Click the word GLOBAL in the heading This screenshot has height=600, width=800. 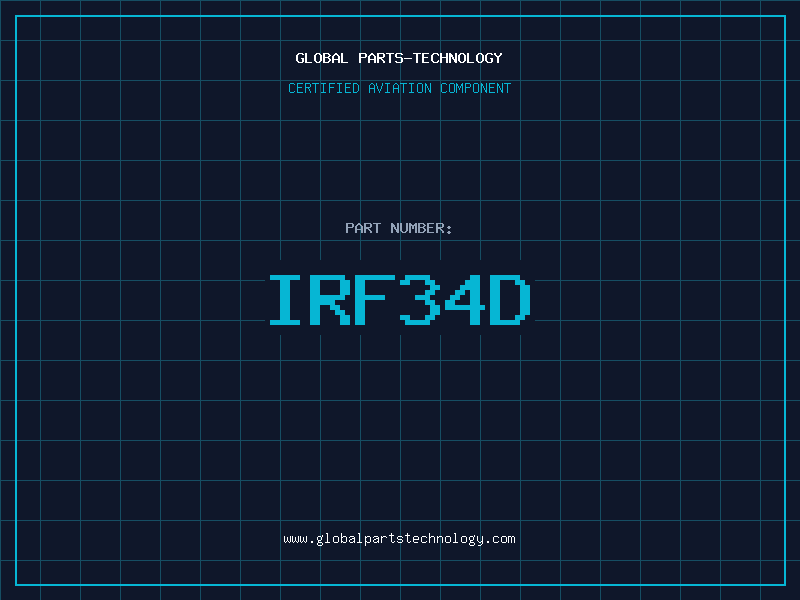[322, 58]
